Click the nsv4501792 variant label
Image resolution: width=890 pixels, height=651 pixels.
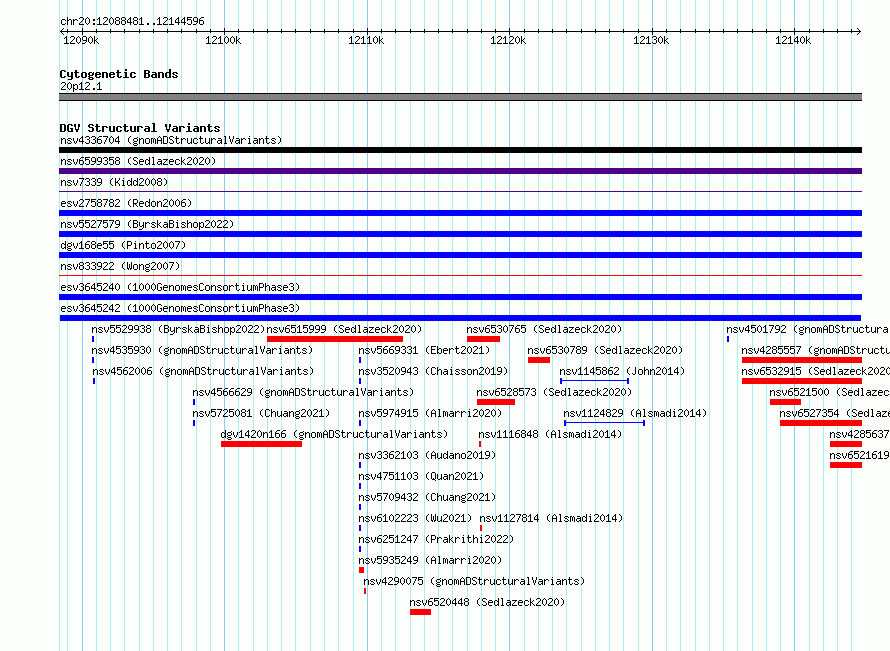pos(807,329)
